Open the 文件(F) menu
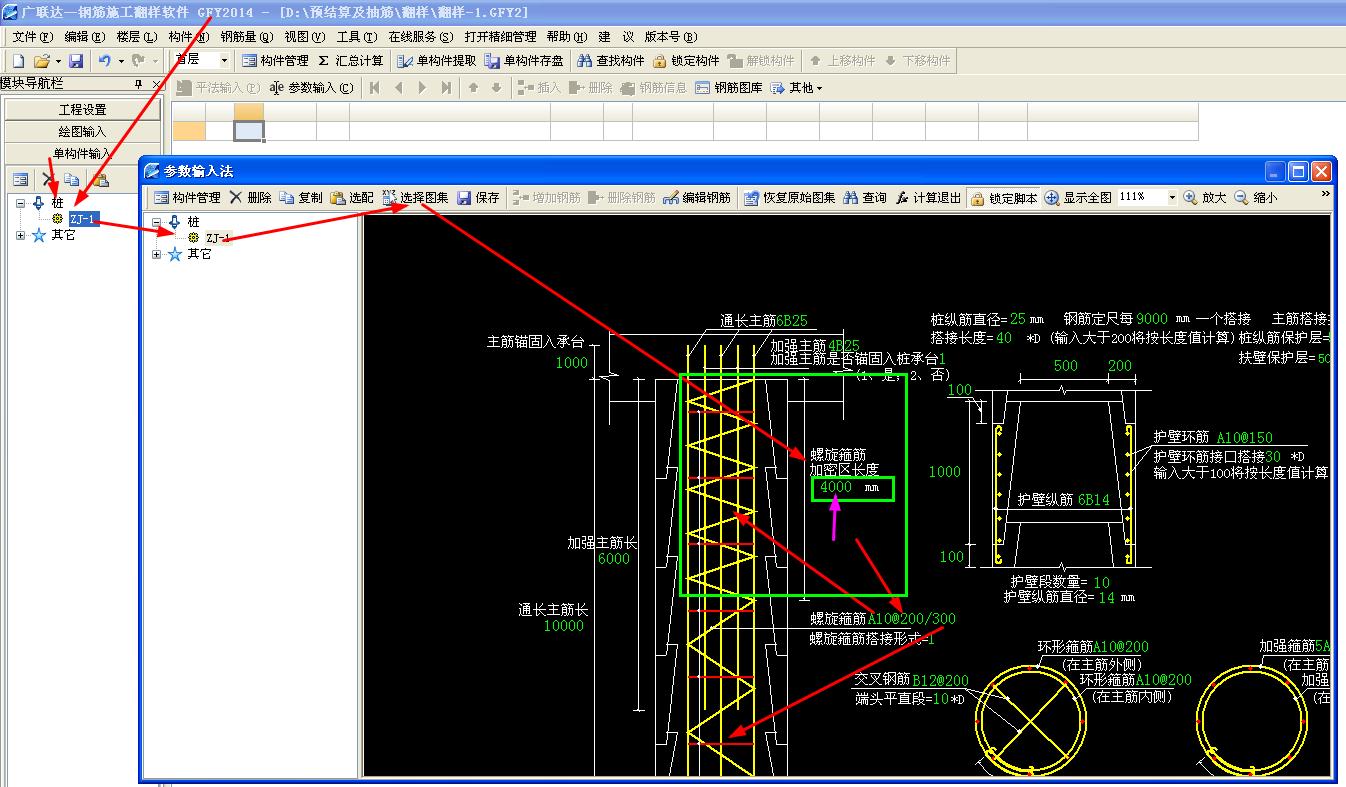The height and width of the screenshot is (787, 1346). [x=32, y=36]
